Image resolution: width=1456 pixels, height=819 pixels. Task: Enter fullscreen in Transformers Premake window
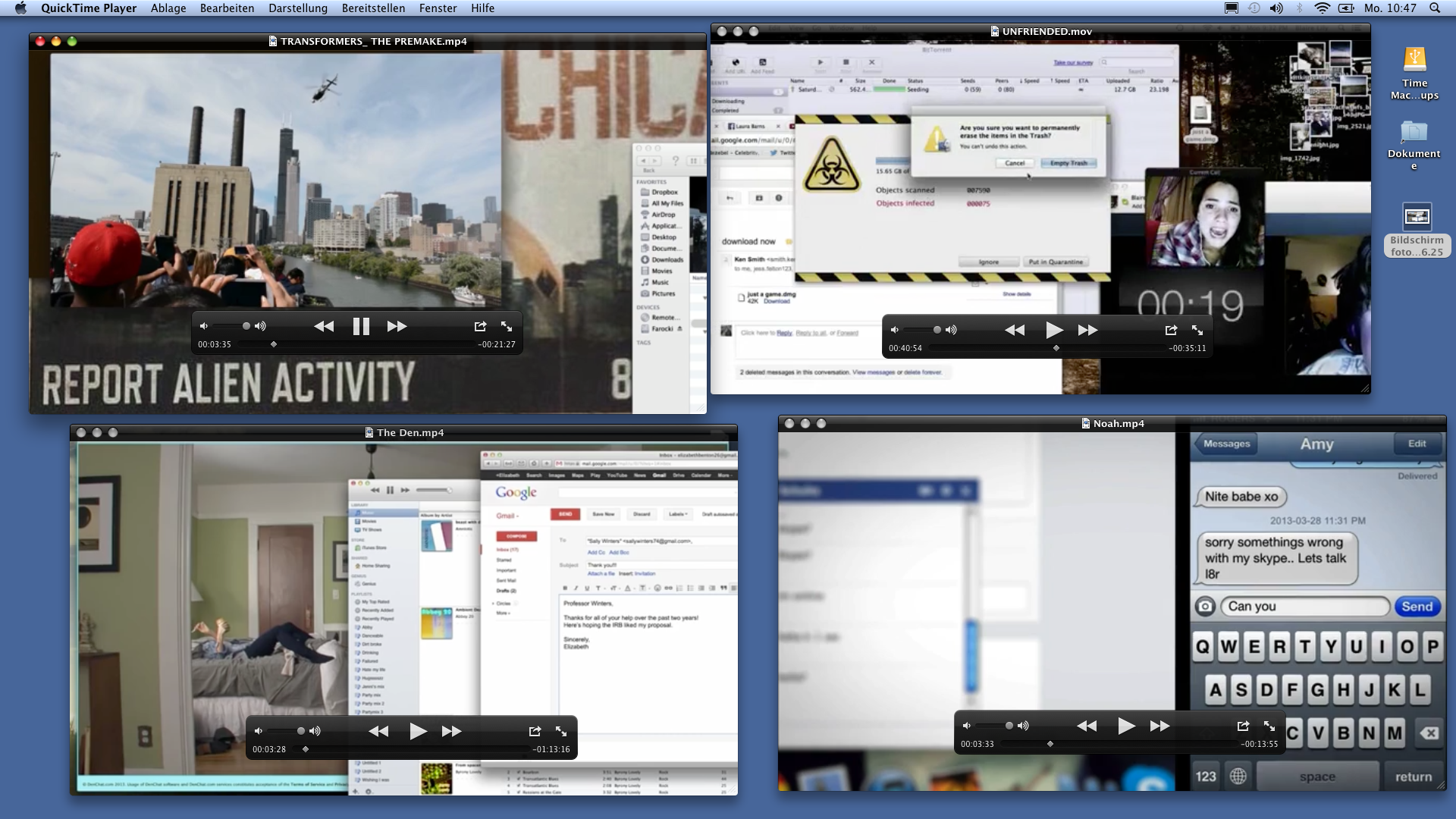pos(507,326)
